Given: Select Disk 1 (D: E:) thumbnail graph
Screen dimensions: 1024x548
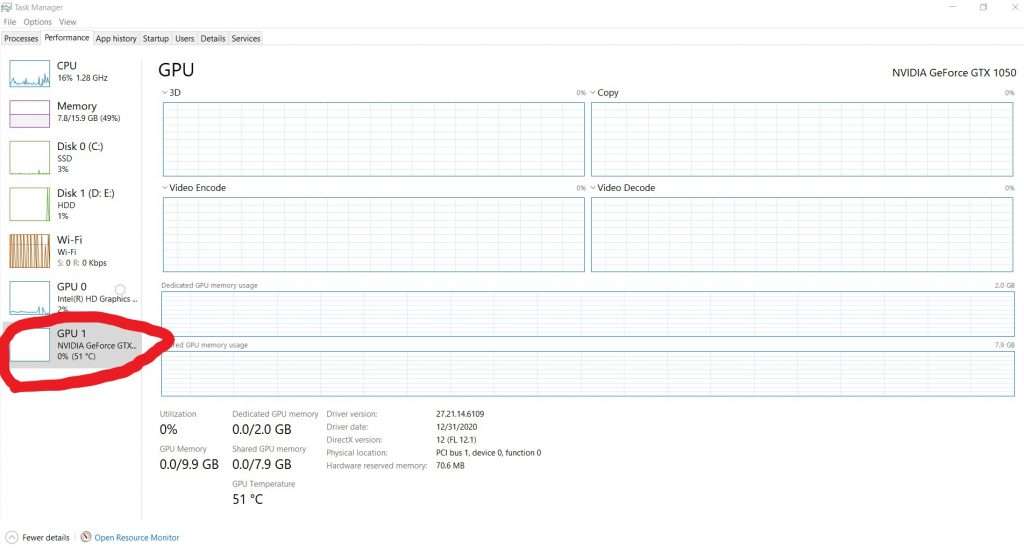Looking at the screenshot, I should (x=29, y=204).
